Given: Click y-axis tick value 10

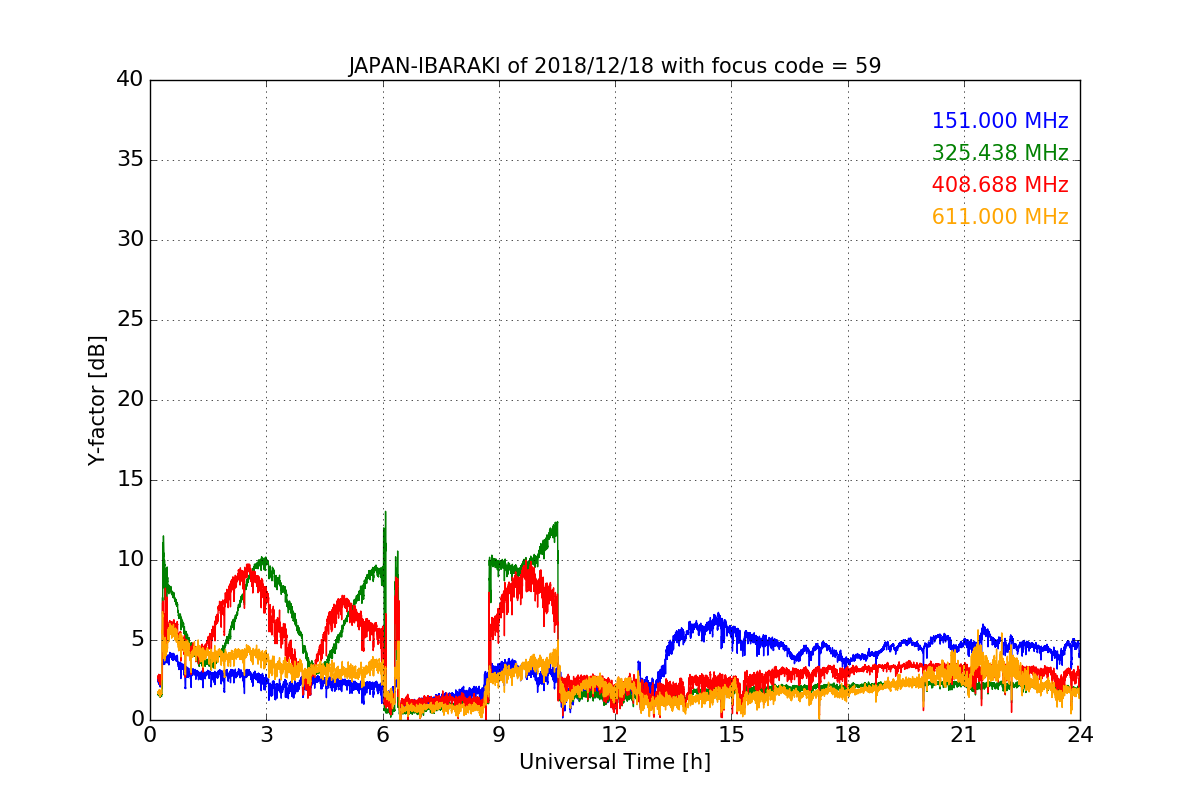Looking at the screenshot, I should click(130, 560).
